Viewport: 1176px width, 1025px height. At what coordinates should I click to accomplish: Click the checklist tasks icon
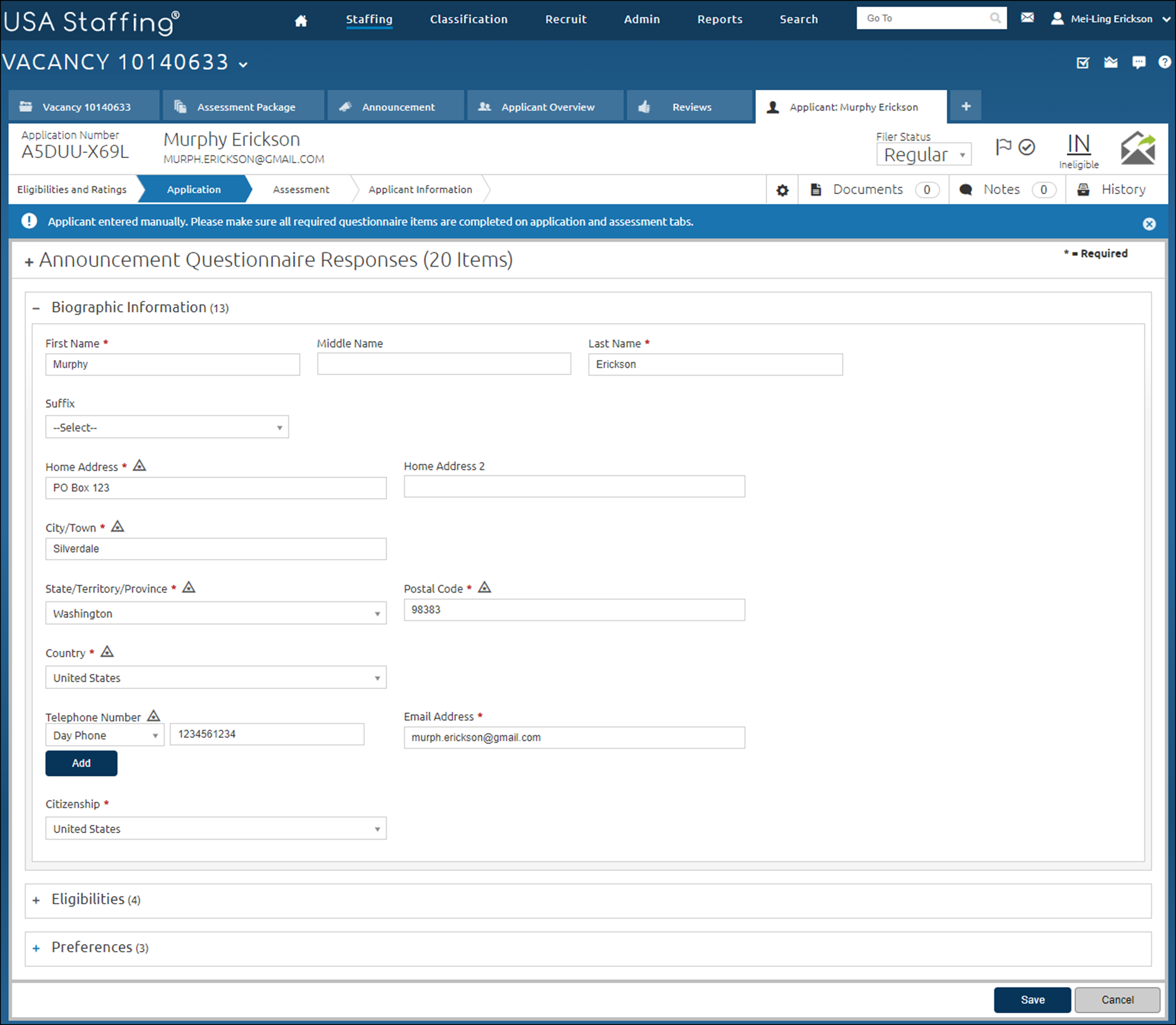pyautogui.click(x=1082, y=62)
